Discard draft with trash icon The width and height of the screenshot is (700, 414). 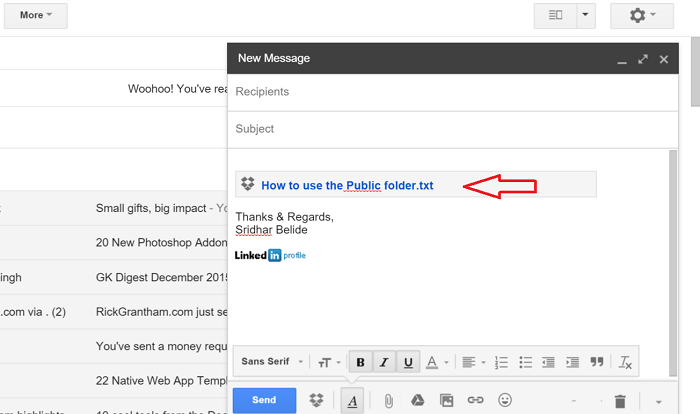click(x=620, y=401)
